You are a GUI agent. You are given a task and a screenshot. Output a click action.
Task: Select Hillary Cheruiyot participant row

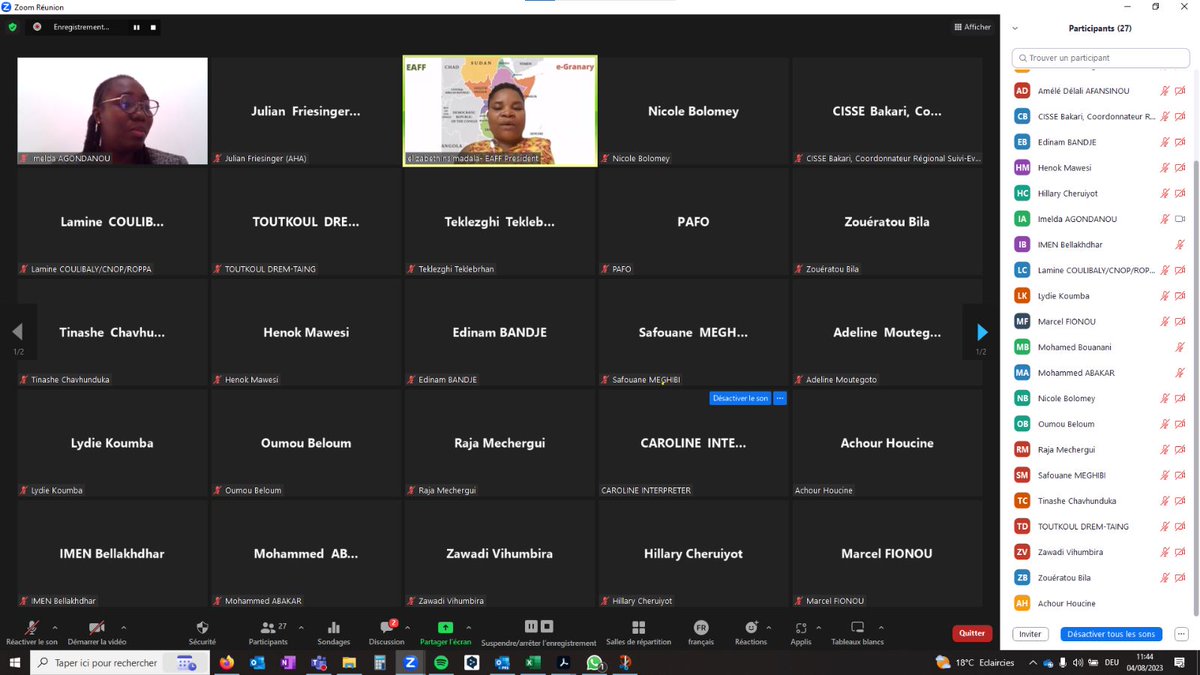[x=1100, y=193]
